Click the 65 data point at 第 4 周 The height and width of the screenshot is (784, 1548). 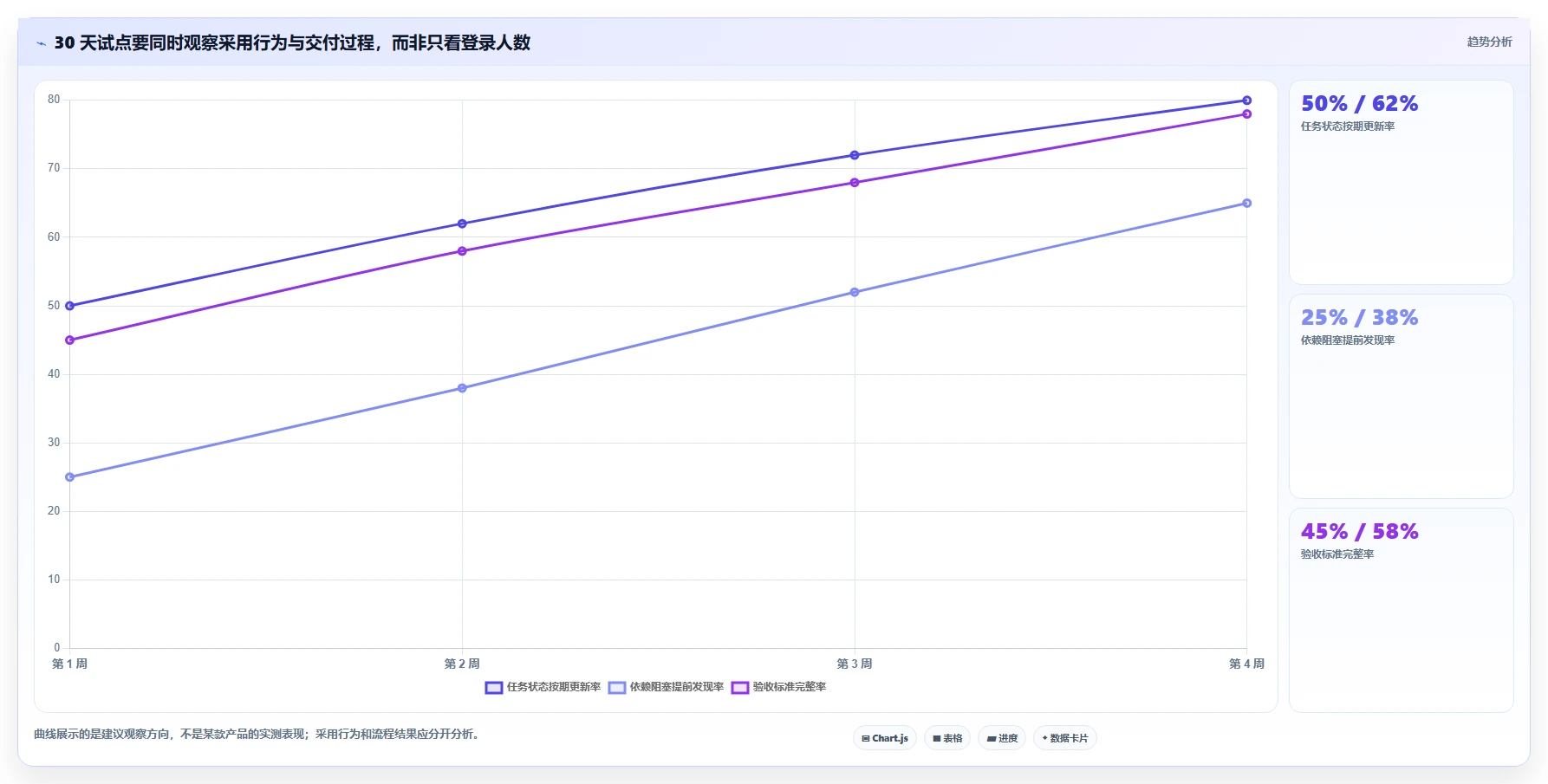1247,204
